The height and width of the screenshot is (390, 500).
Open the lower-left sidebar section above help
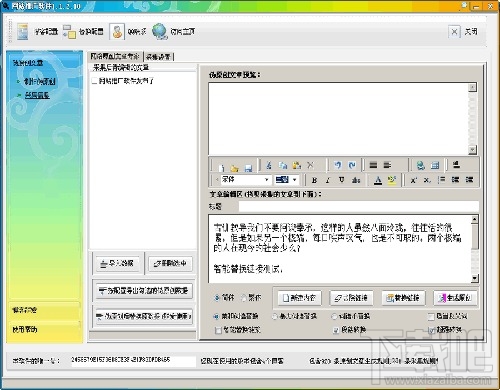pyautogui.click(x=44, y=310)
